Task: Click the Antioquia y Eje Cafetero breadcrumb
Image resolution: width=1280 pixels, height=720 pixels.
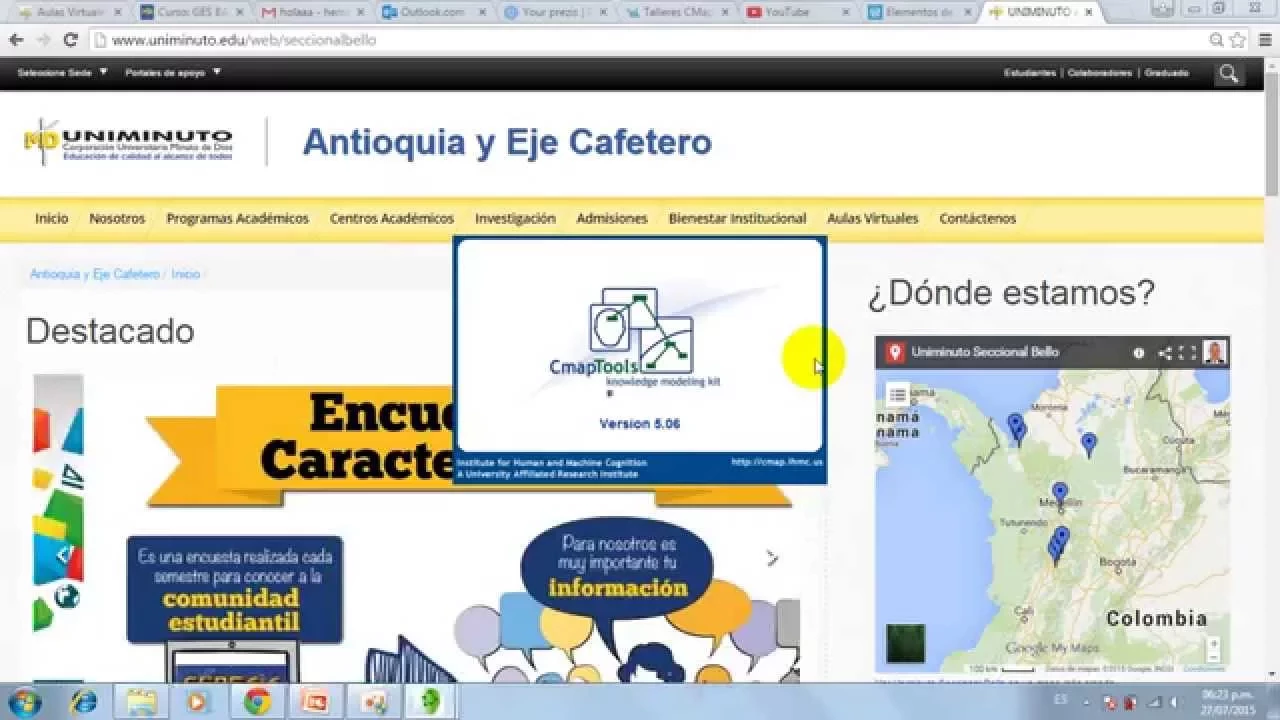Action: 94,274
